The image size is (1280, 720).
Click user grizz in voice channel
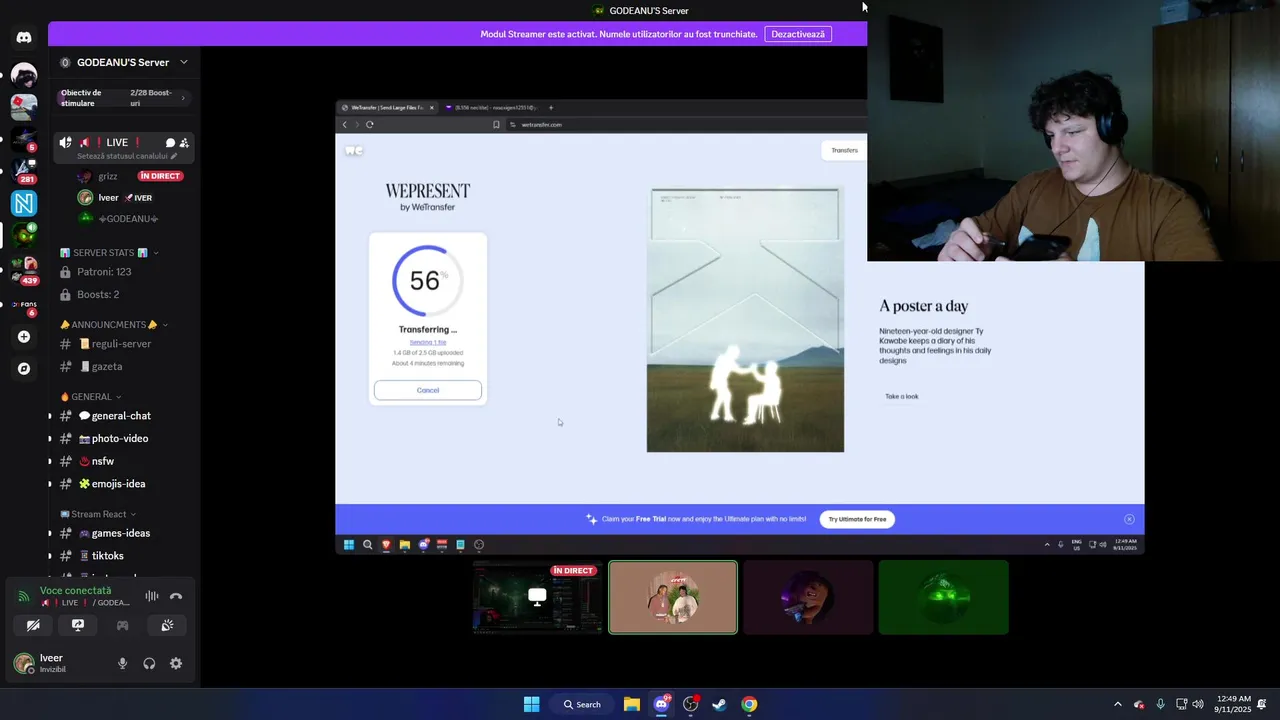point(108,176)
